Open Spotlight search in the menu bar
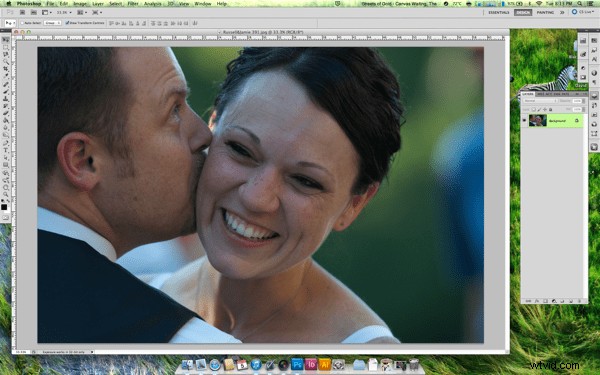Screen dimensions: 600x375 [580, 3]
